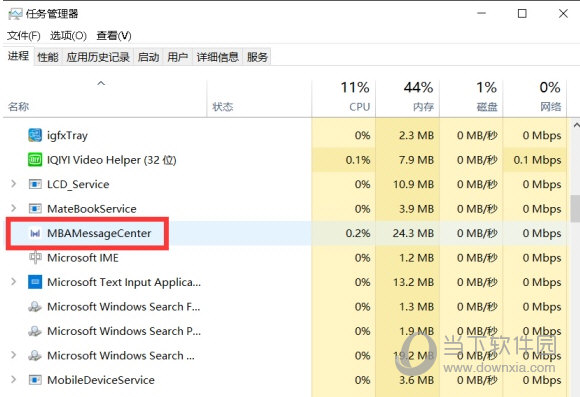Select the MBAMessageCenter process name
580x397 pixels.
99,233
